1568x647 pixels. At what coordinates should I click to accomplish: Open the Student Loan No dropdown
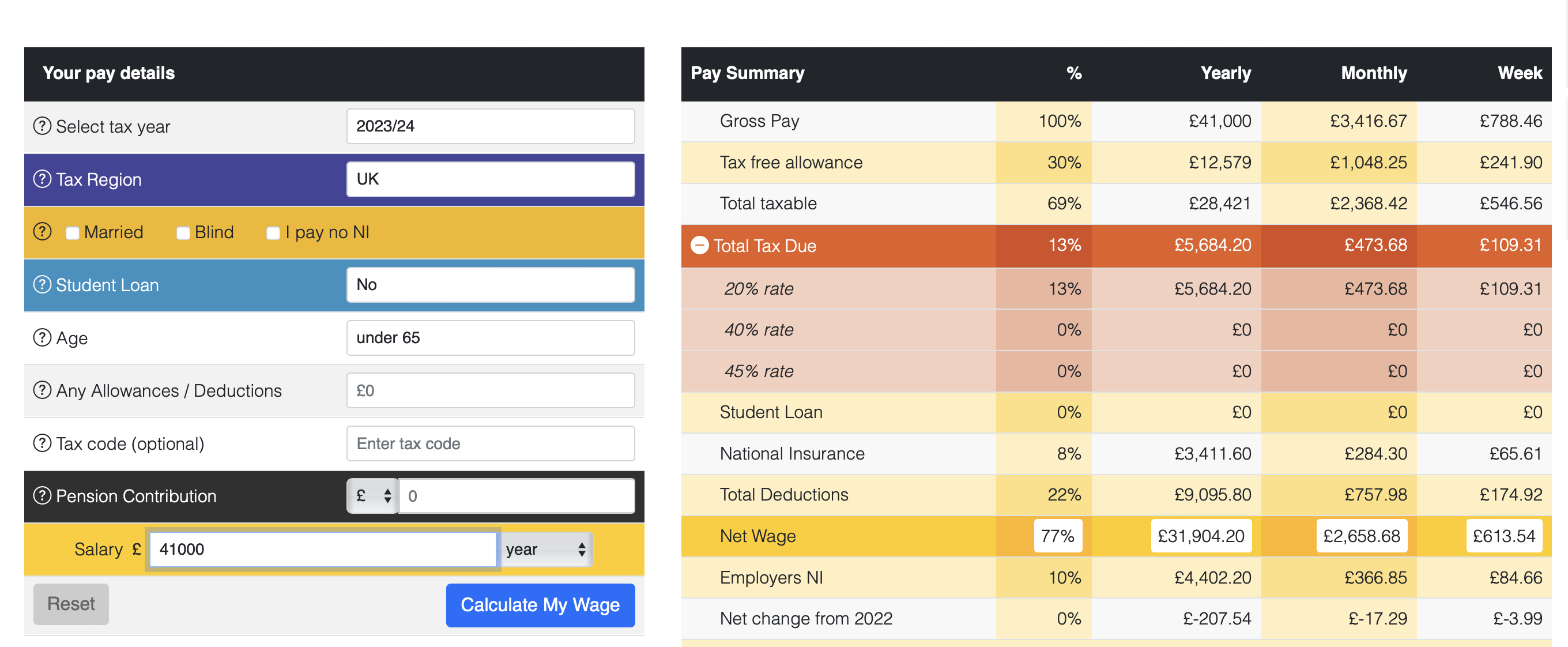coord(490,284)
